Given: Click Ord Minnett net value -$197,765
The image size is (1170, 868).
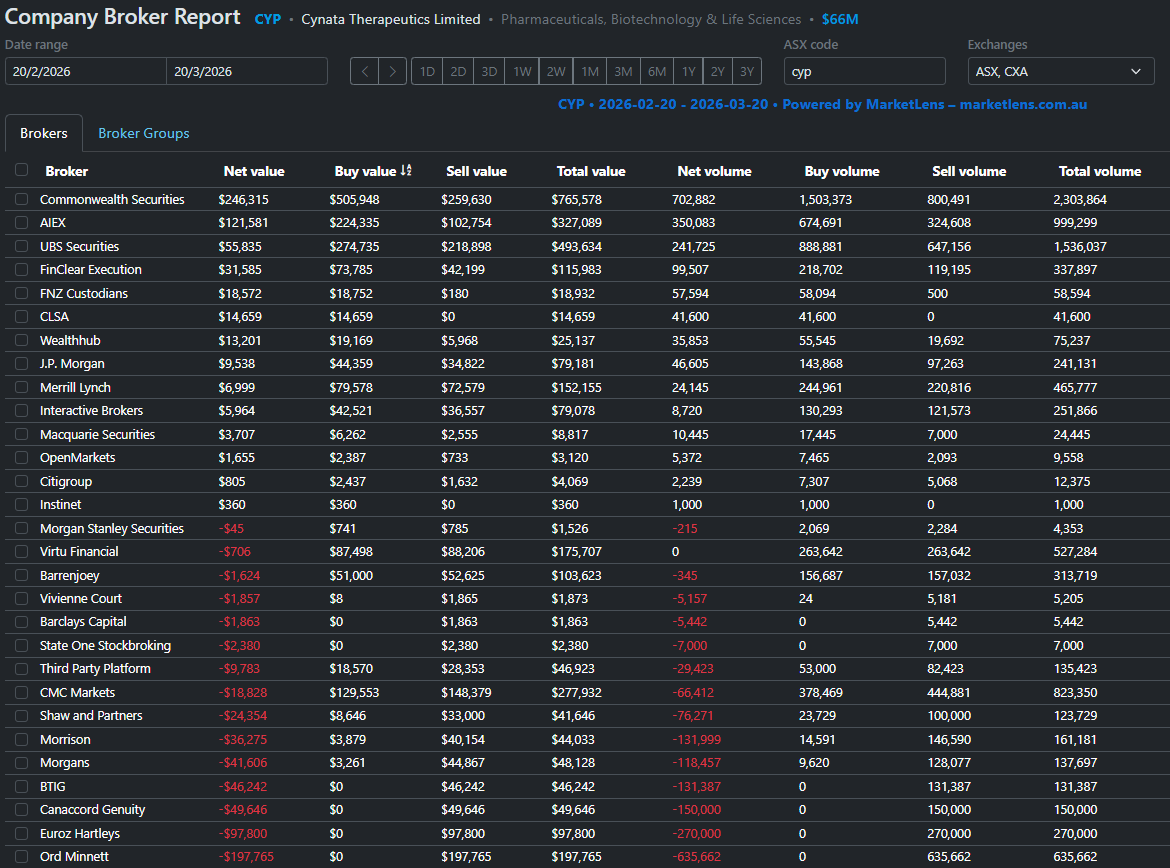Looking at the screenshot, I should point(246,857).
